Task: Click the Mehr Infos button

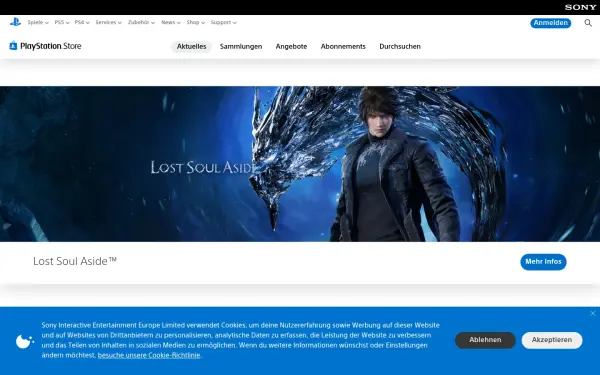Action: [543, 262]
